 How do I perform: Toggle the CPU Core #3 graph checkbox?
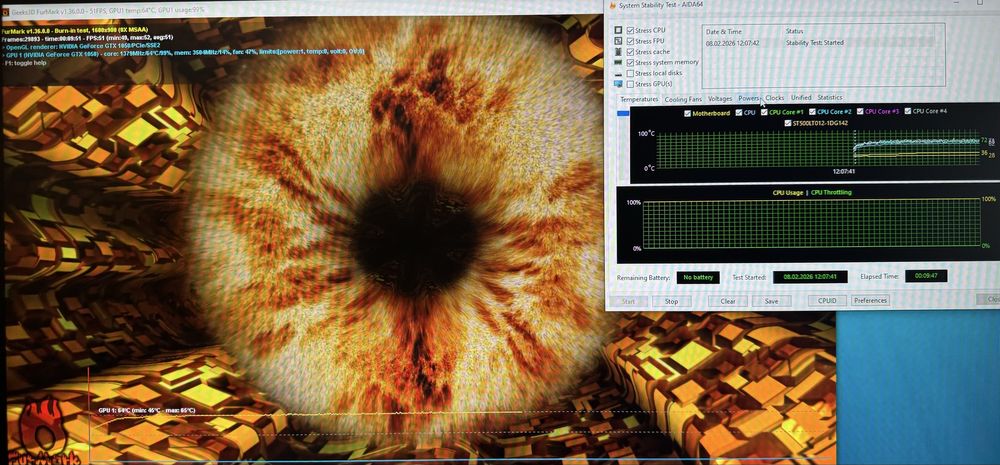tap(860, 112)
